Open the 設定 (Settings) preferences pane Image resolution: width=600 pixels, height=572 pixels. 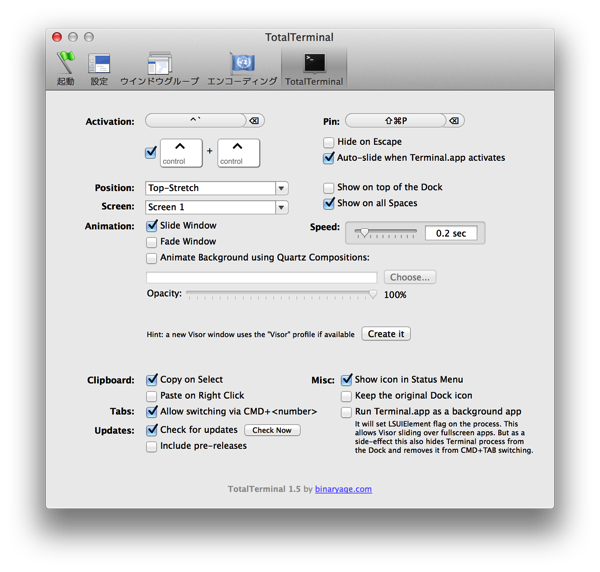pos(99,69)
